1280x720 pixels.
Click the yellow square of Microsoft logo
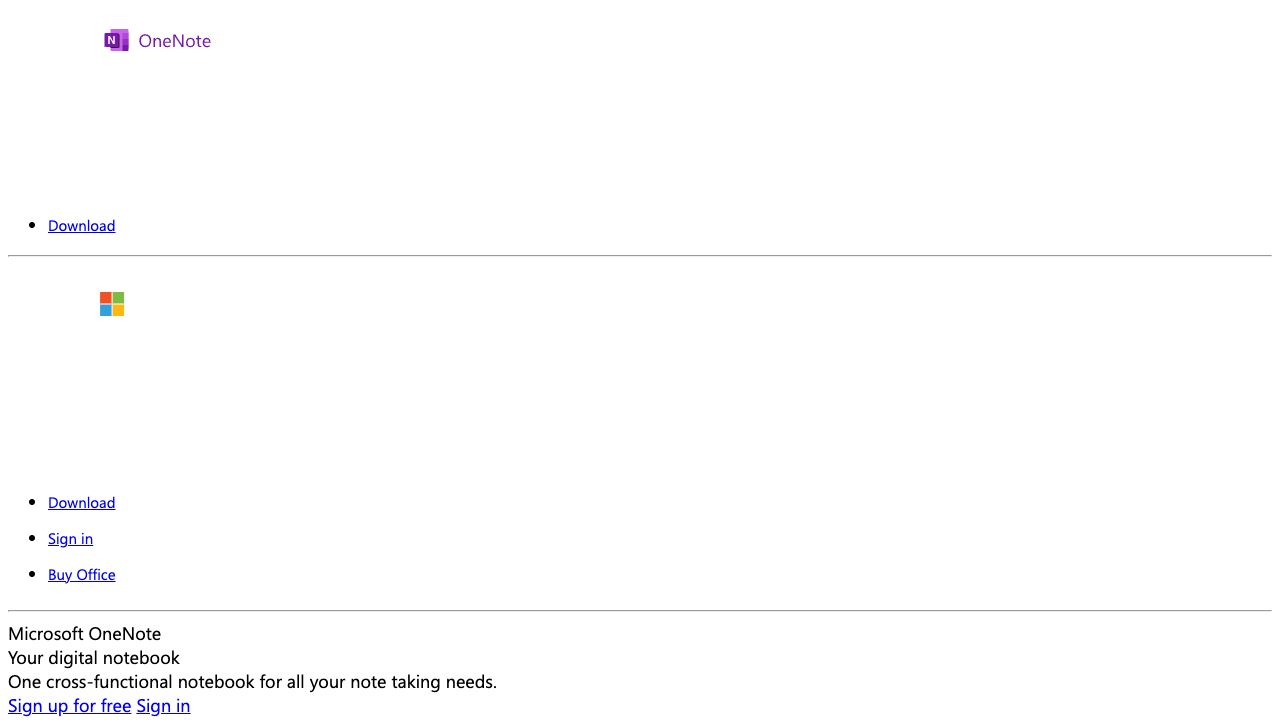(118, 310)
